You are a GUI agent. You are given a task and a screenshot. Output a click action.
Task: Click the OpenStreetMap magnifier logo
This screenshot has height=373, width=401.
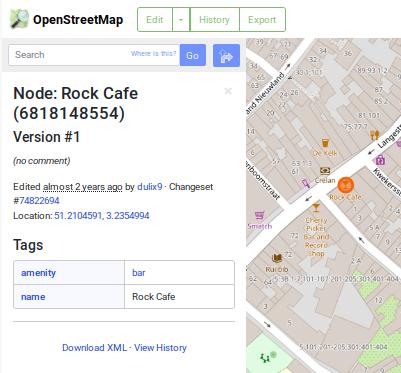pyautogui.click(x=19, y=19)
